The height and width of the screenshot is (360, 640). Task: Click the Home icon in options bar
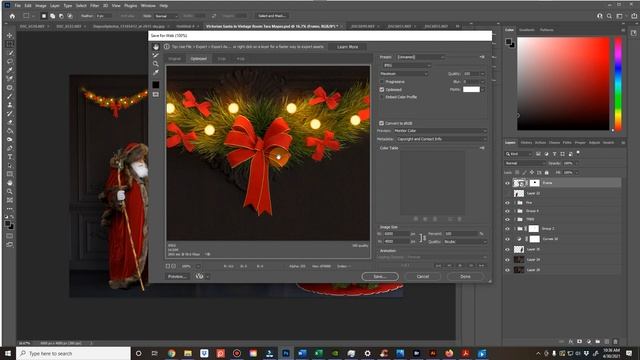point(12,16)
